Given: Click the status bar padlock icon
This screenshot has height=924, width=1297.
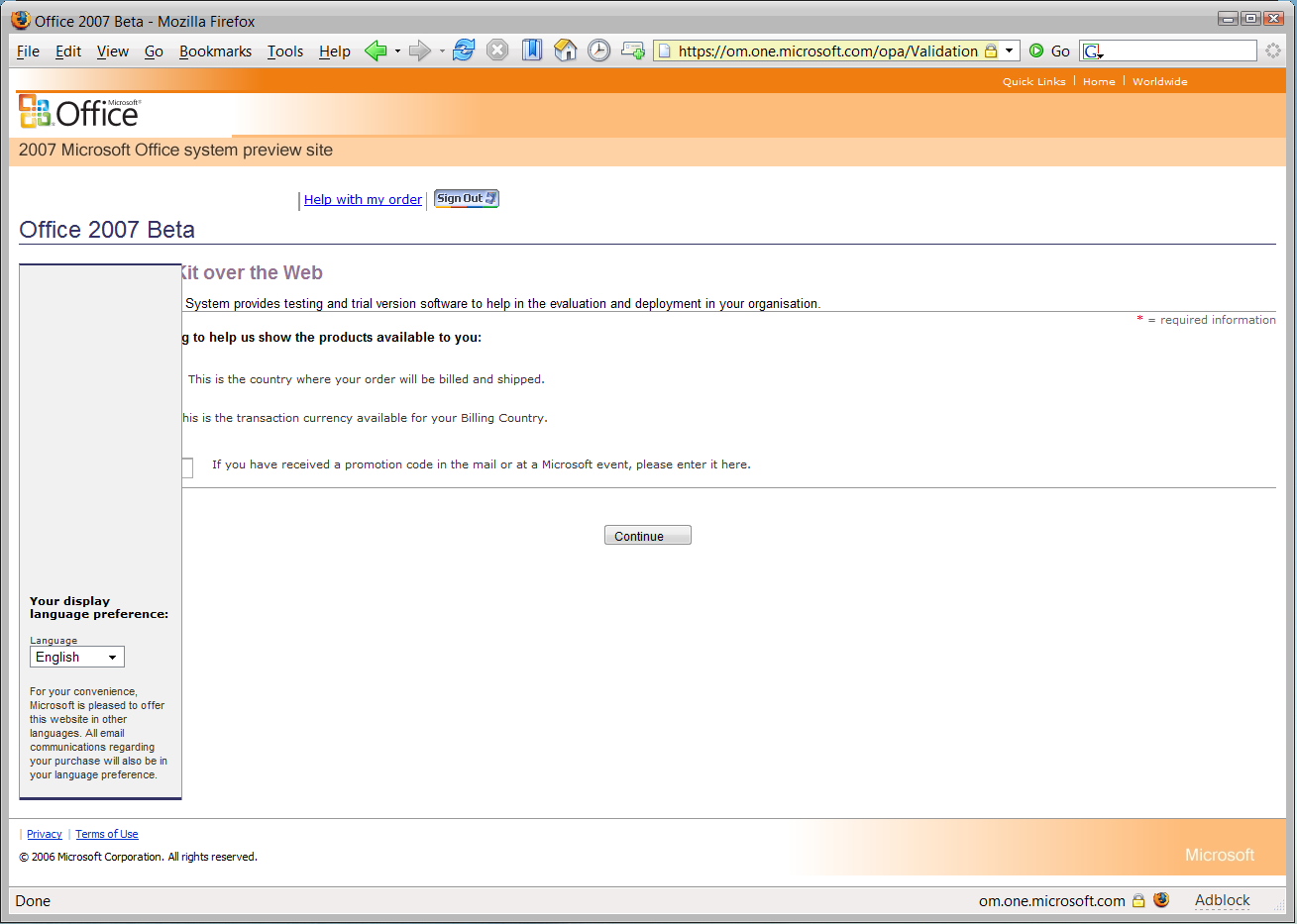Looking at the screenshot, I should click(x=1138, y=900).
